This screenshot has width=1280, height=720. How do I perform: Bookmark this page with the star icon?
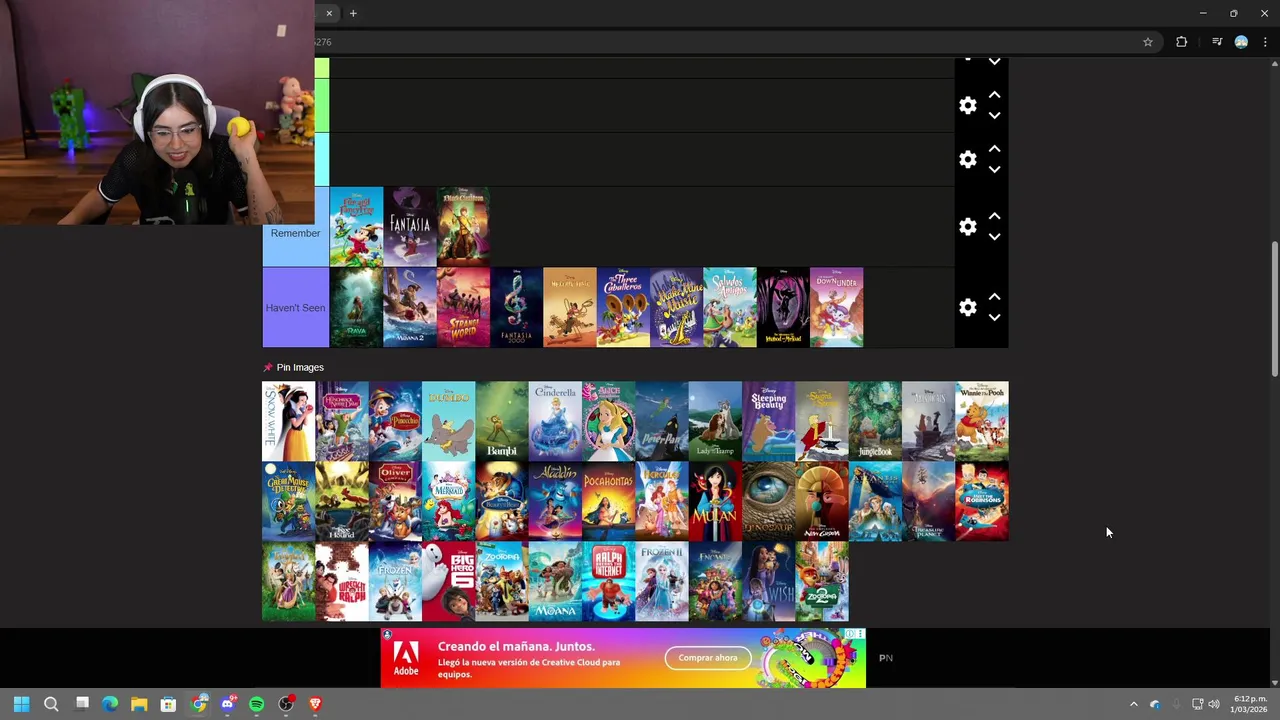pos(1148,42)
